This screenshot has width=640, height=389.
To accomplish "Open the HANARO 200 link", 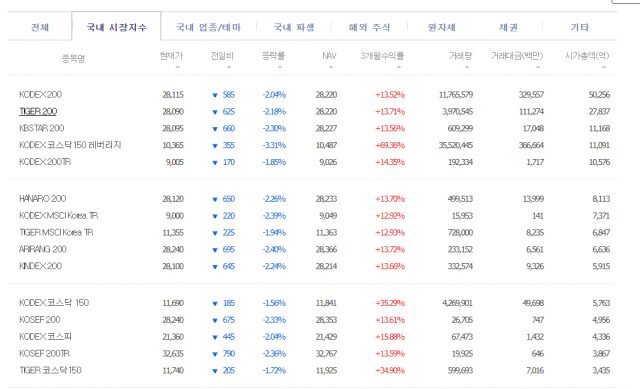I will (42, 199).
